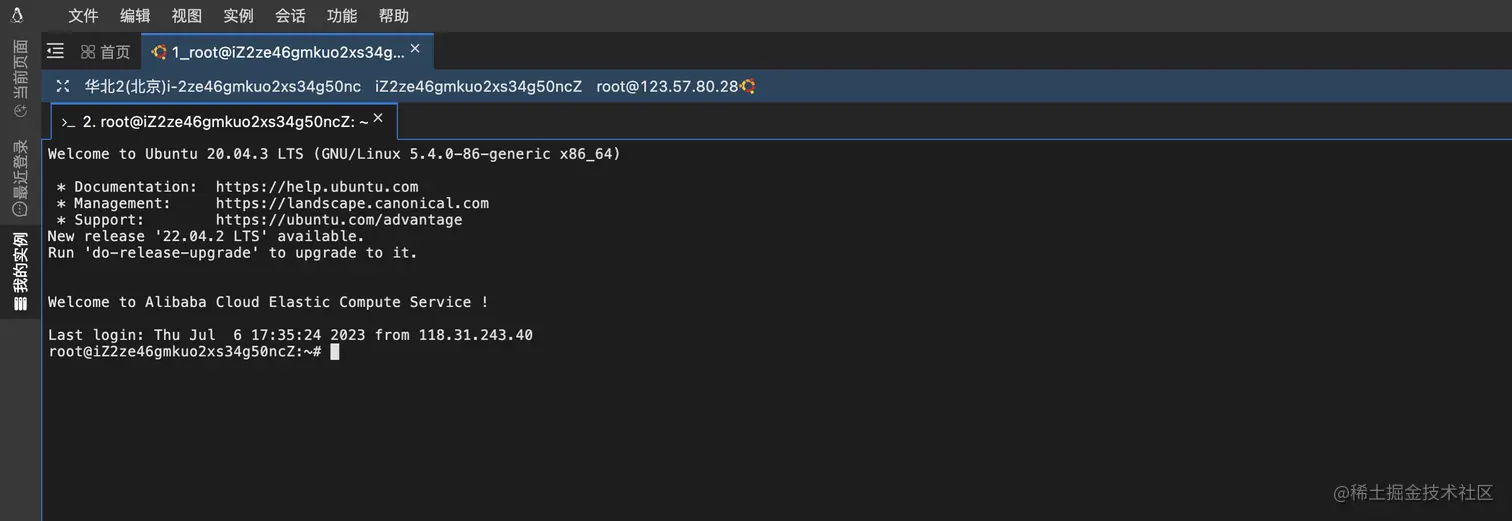
Task: Switch to the 2. root@iZ2ze46gmkuo2xs34g50ncZ terminal tab
Action: click(x=218, y=122)
